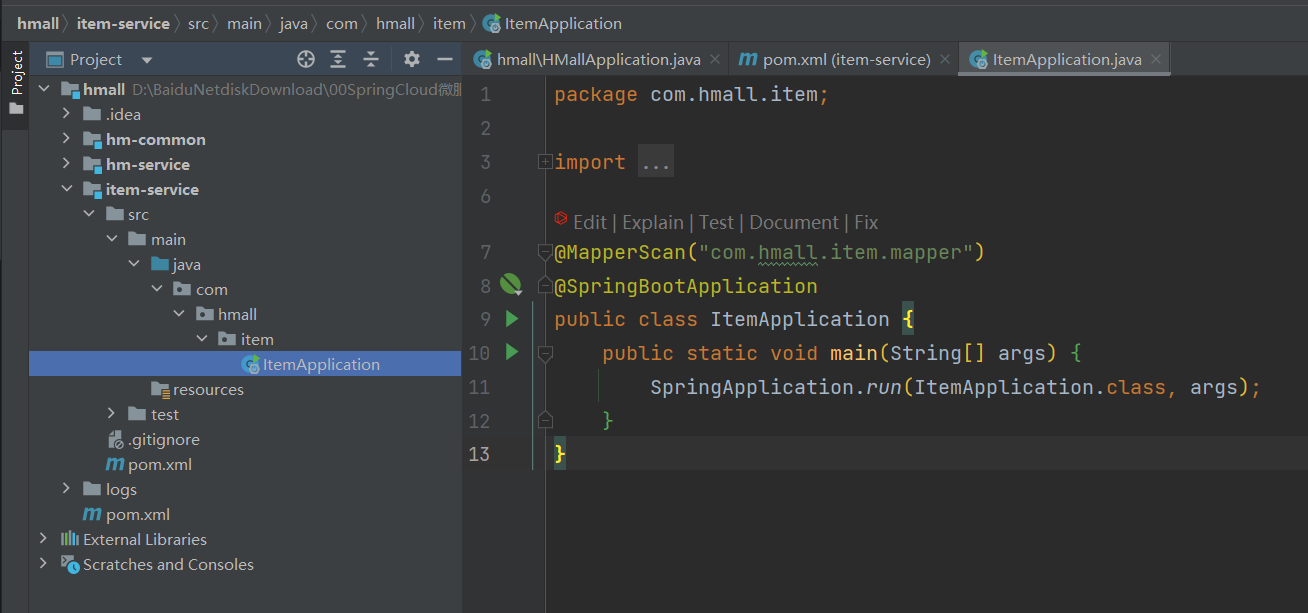Image resolution: width=1308 pixels, height=613 pixels.
Task: Click hmall in the breadcrumb bar
Action: tap(38, 23)
